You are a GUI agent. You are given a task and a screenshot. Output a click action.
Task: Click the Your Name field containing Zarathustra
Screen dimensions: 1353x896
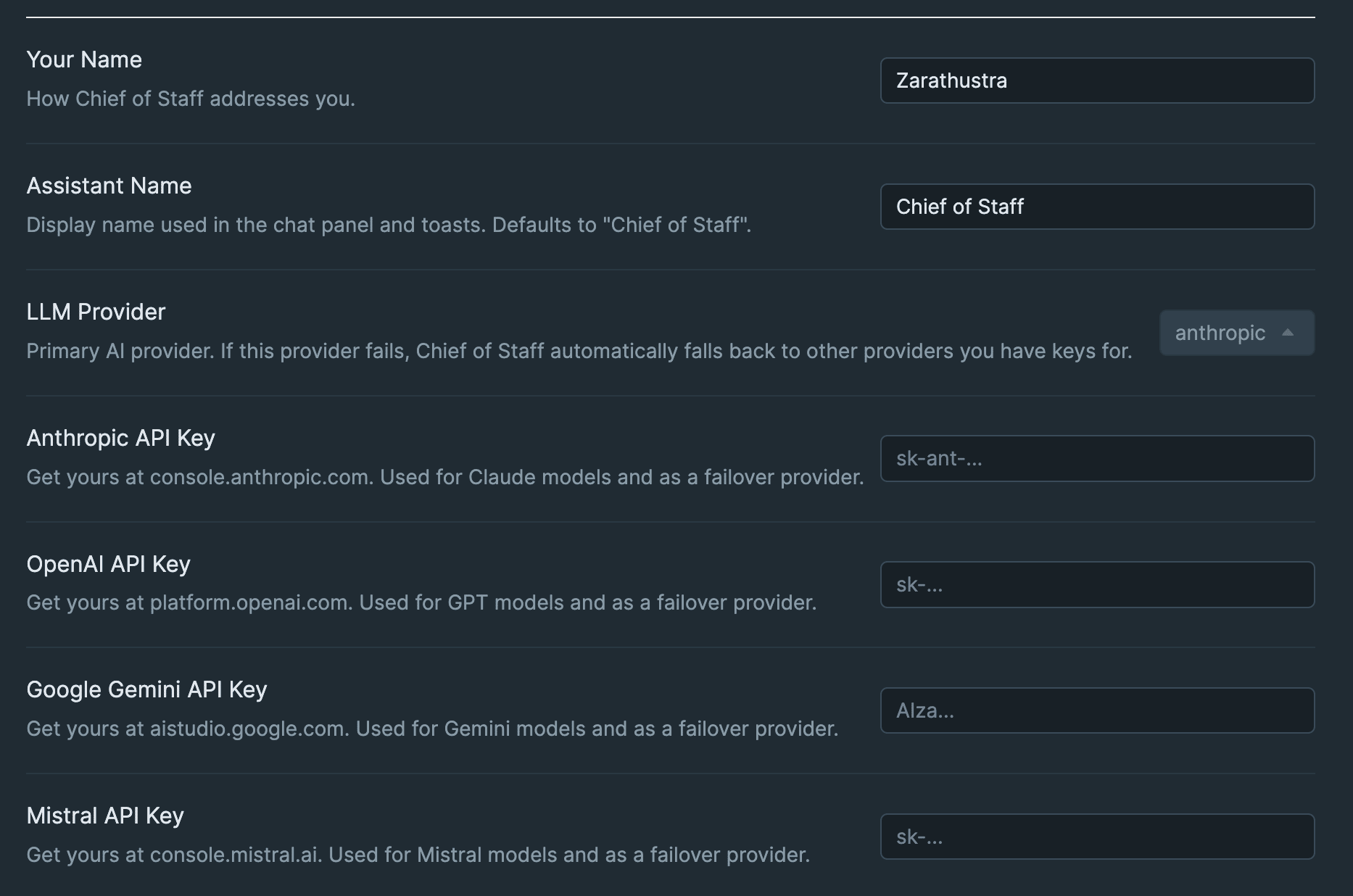(x=1096, y=80)
